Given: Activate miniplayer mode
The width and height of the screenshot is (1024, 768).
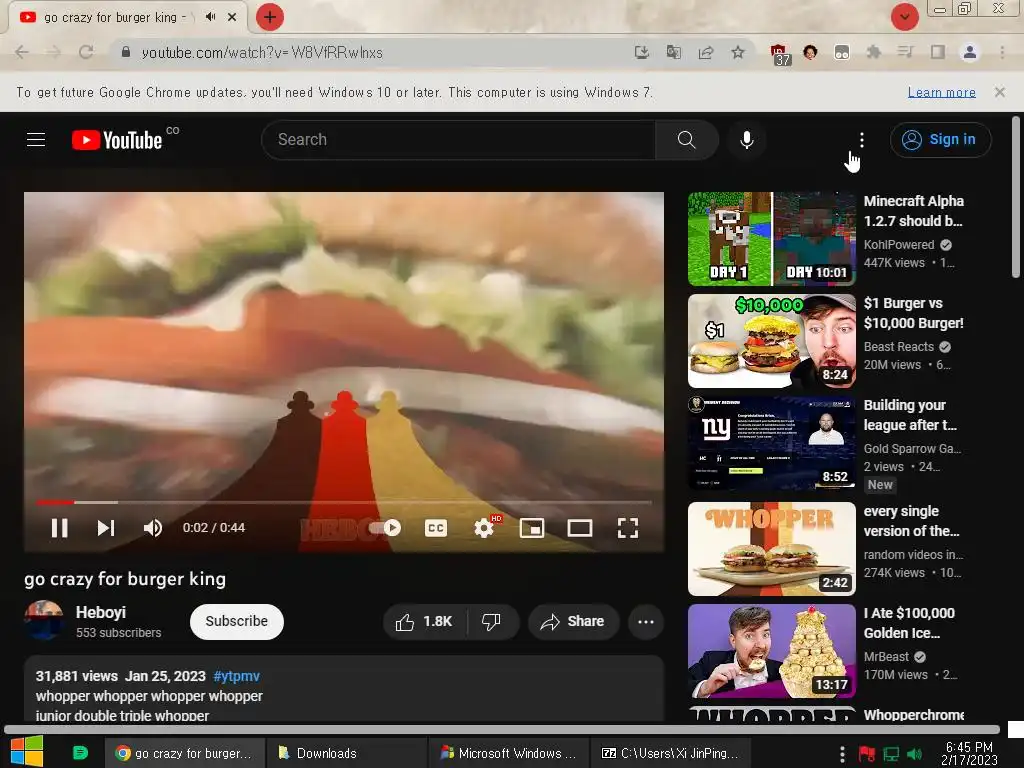Looking at the screenshot, I should [x=532, y=528].
